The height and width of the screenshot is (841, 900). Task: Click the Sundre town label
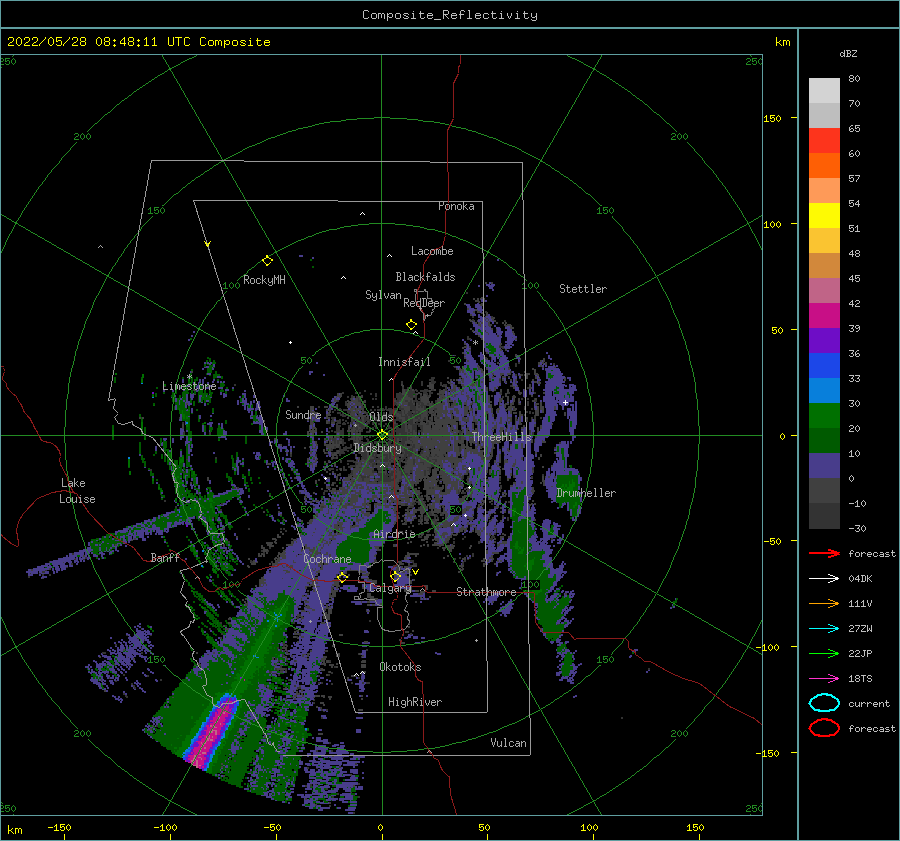click(x=303, y=414)
